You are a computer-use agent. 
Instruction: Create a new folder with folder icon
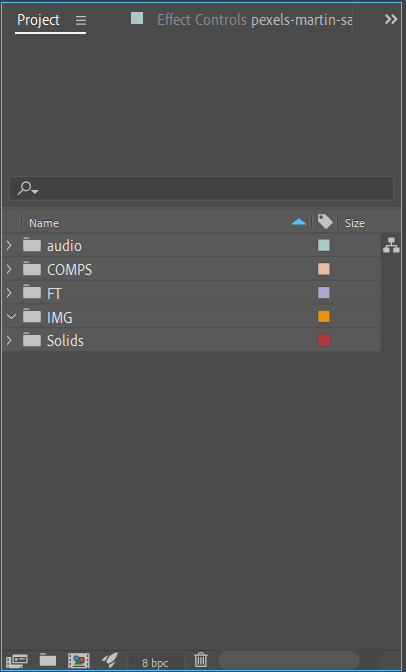click(48, 660)
